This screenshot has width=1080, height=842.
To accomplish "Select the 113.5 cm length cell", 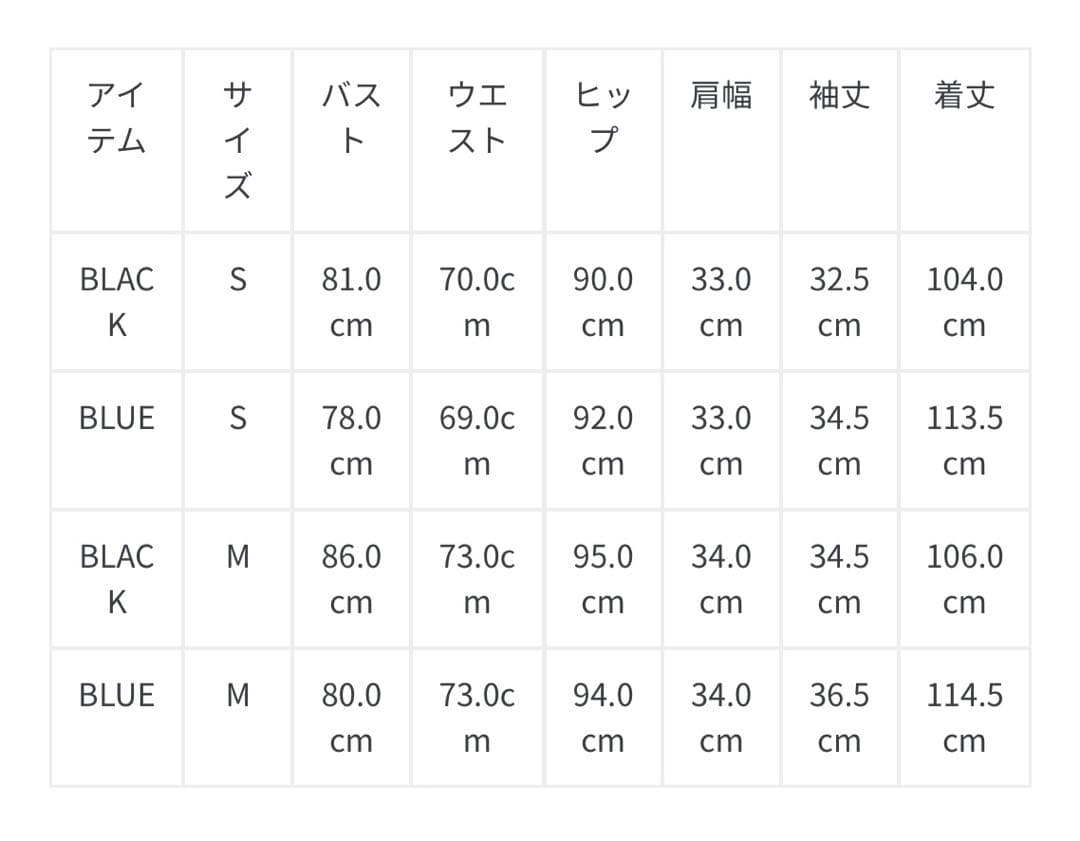I will click(964, 440).
